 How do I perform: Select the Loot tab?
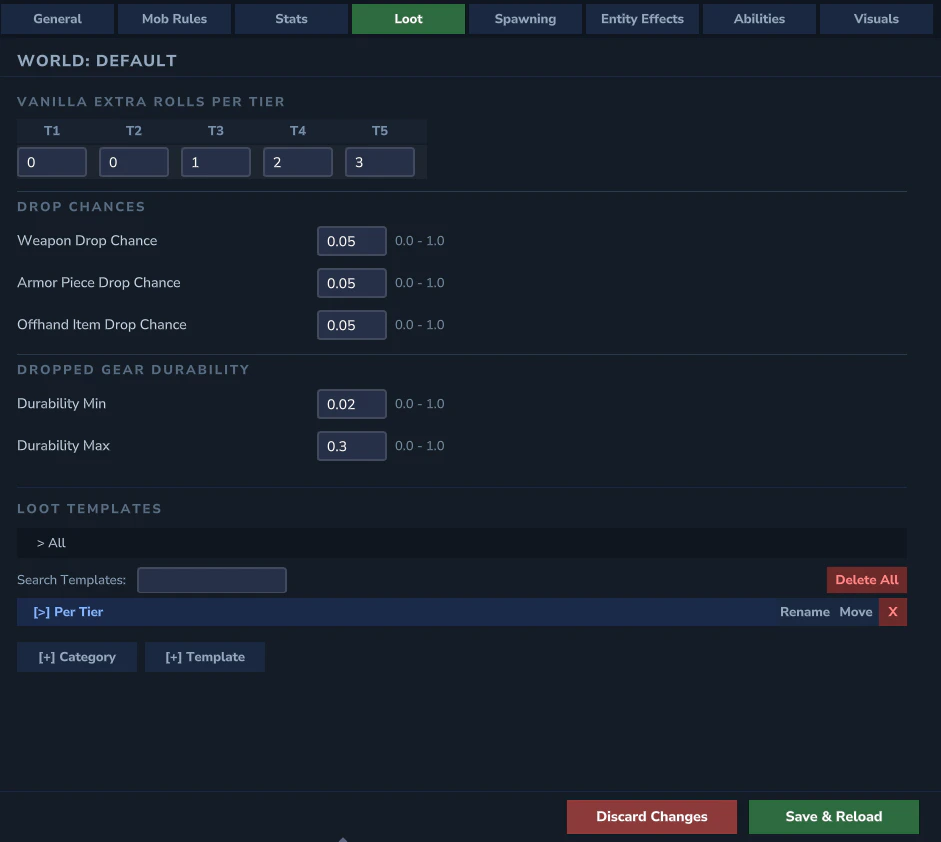click(x=408, y=19)
